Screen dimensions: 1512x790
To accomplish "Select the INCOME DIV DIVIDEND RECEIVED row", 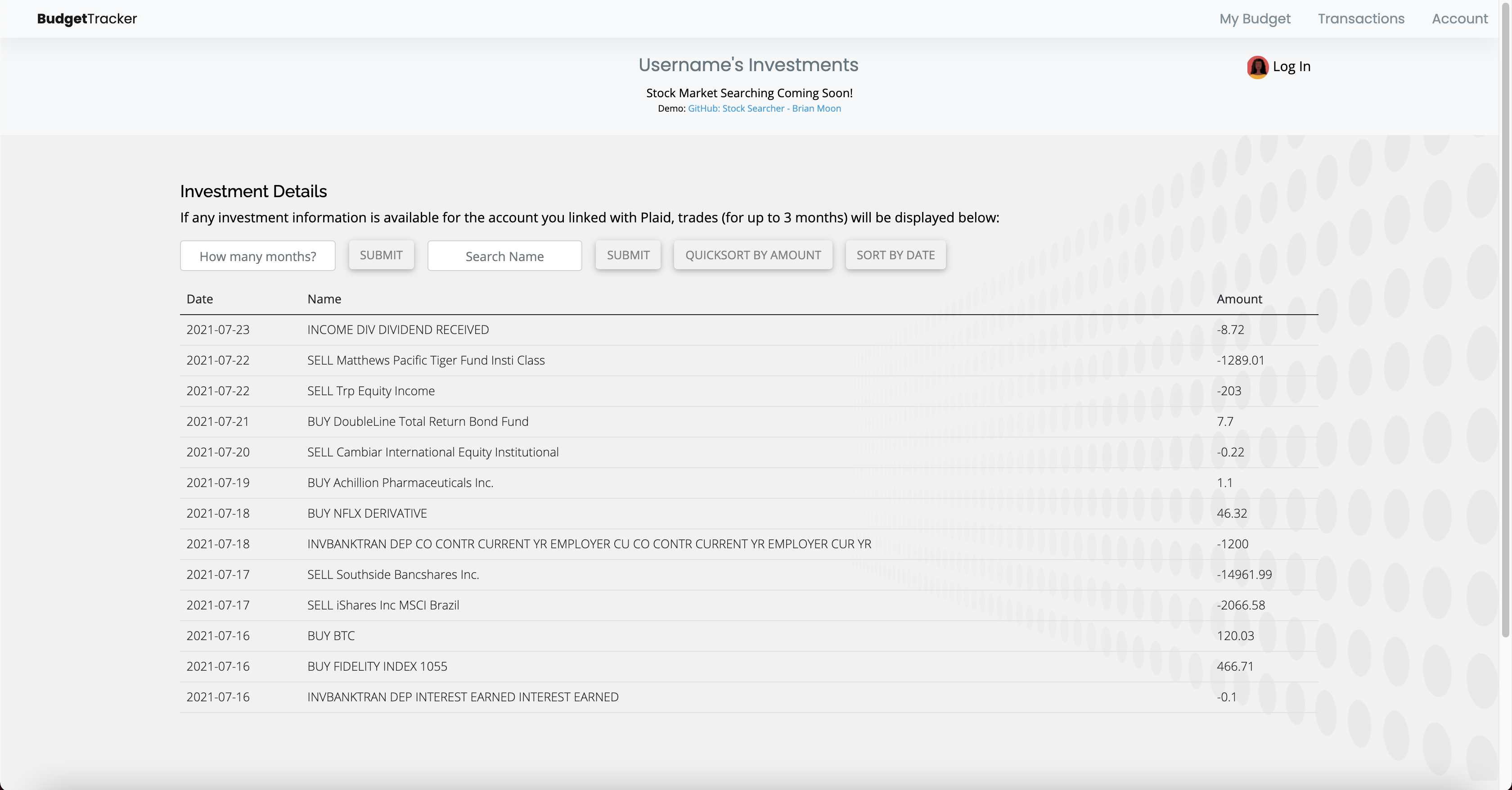I will (398, 329).
